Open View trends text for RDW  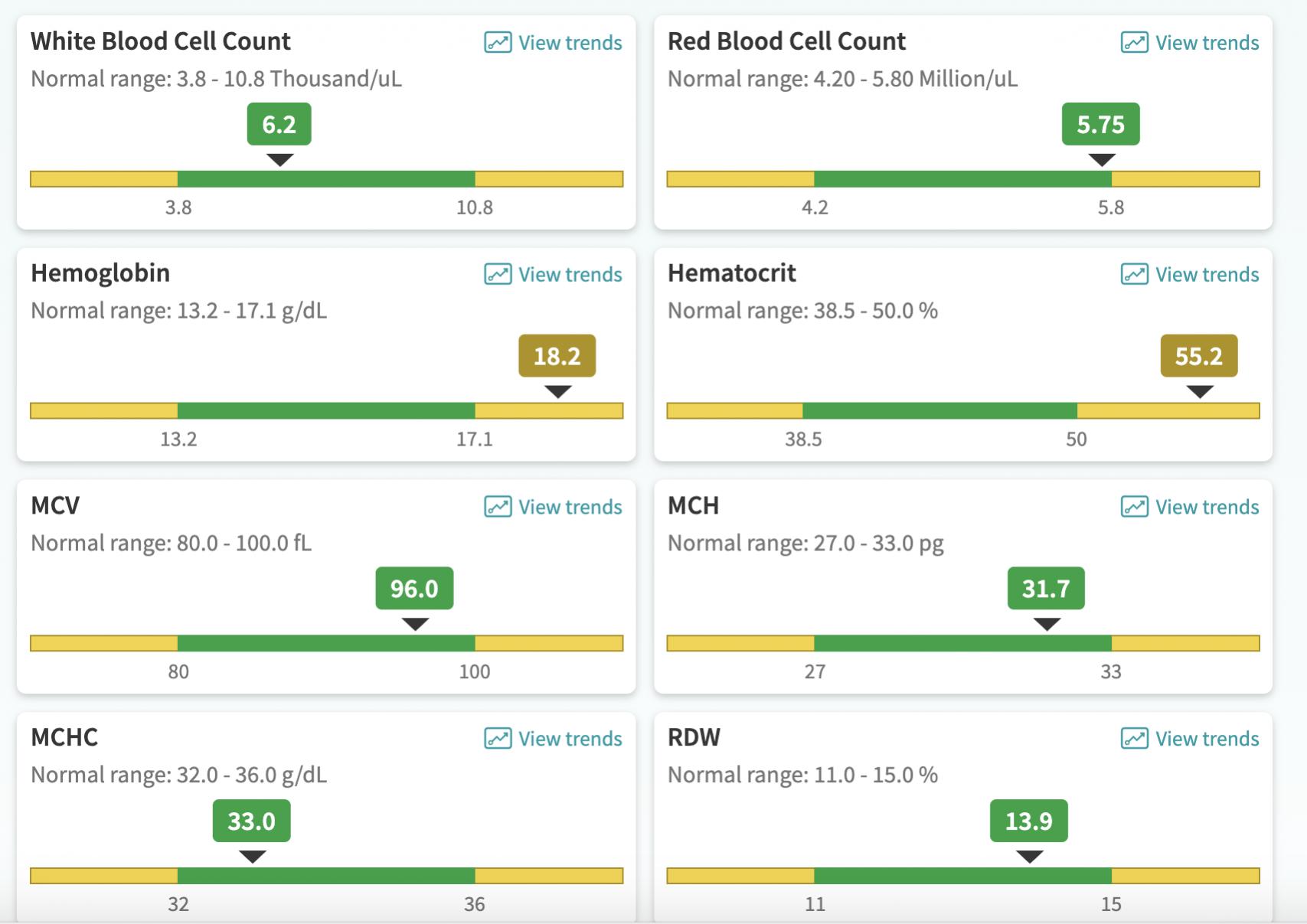pyautogui.click(x=1207, y=739)
